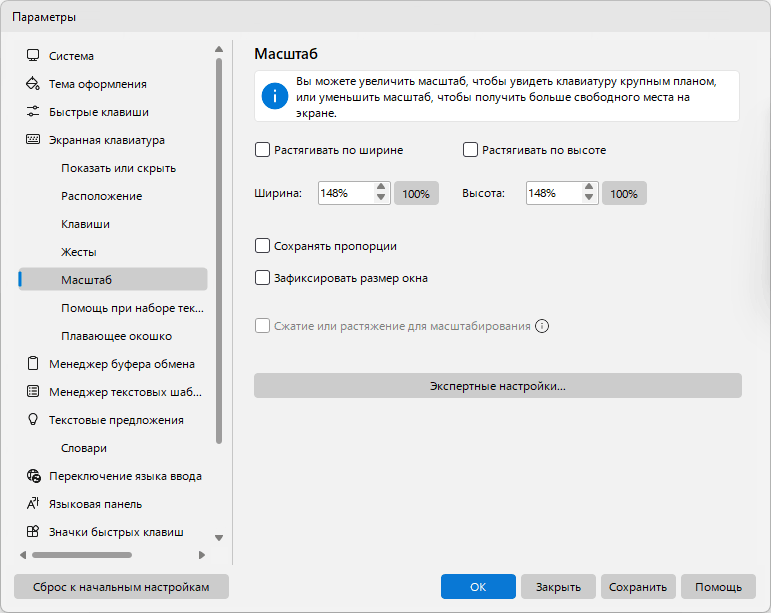Click the Языковая панель letter icon

(33, 504)
